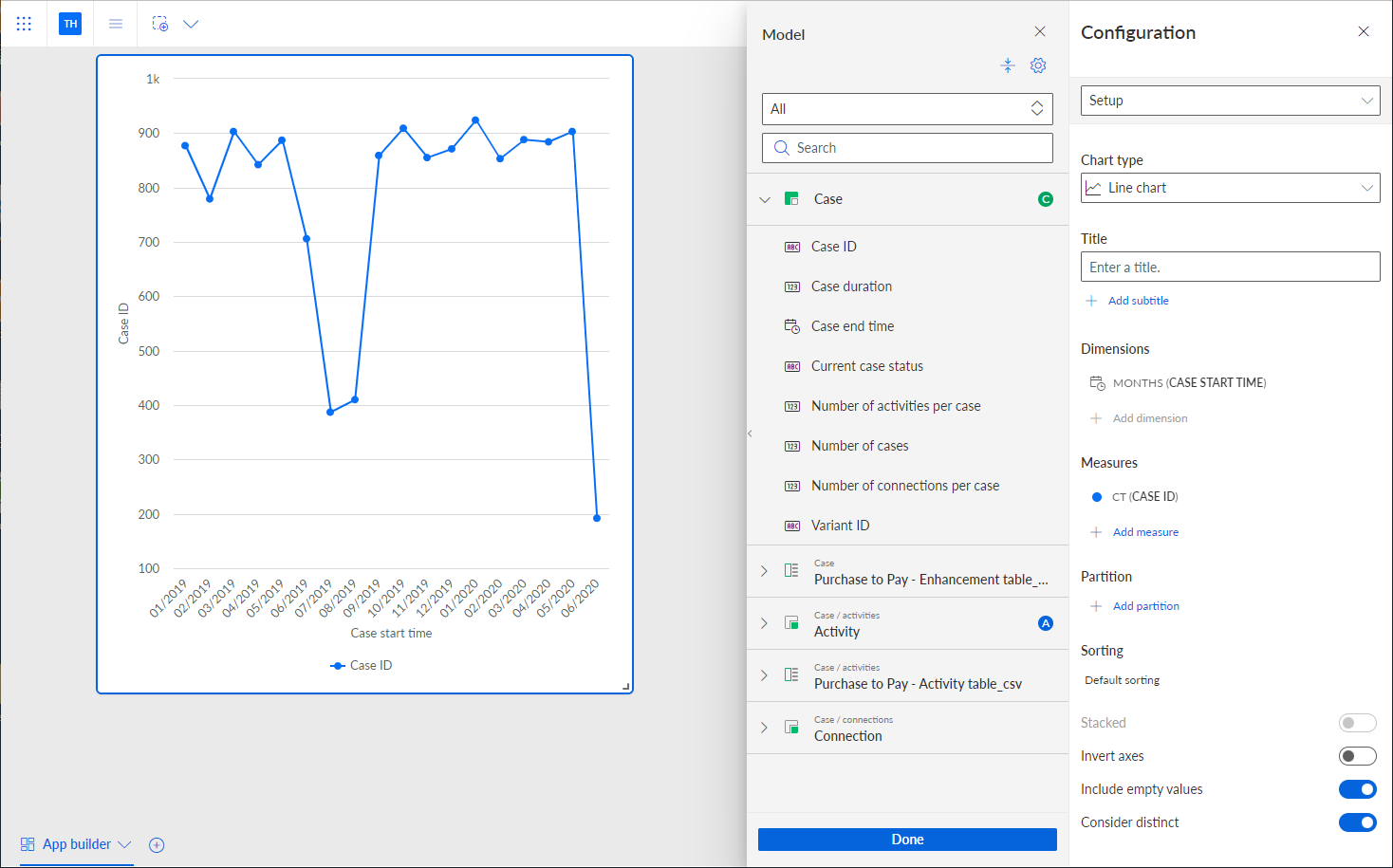Viewport: 1393px width, 868px height.
Task: Click the Done button
Action: point(907,840)
